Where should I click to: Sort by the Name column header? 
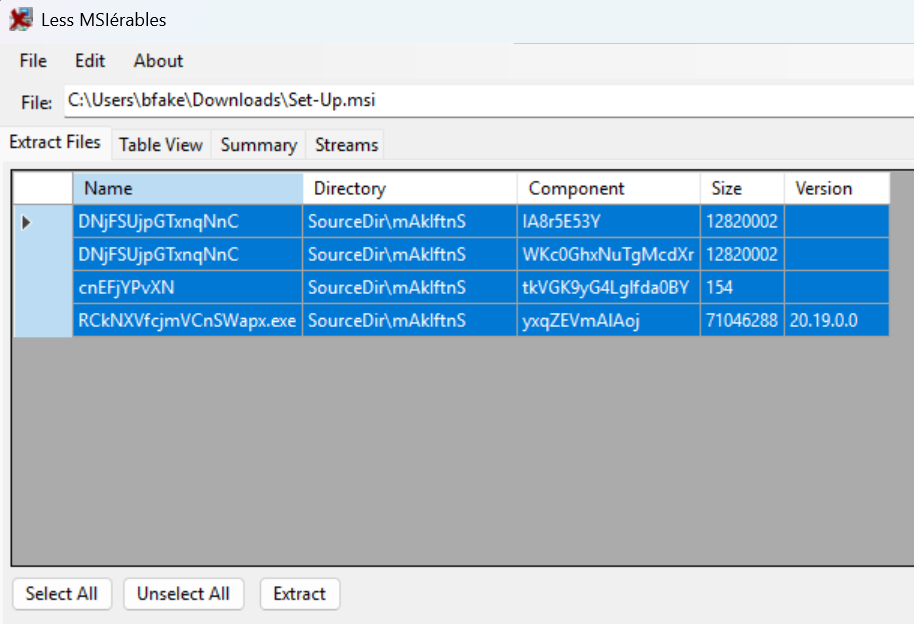[188, 188]
